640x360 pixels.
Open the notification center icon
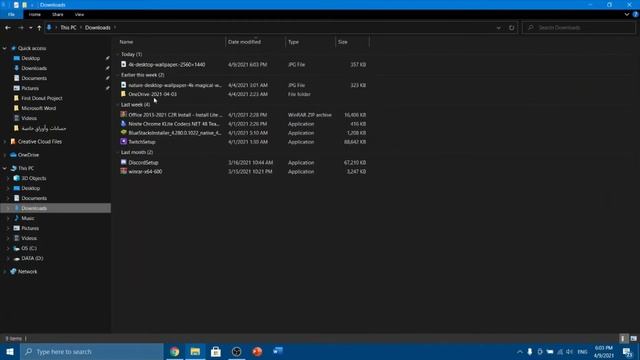(x=628, y=352)
